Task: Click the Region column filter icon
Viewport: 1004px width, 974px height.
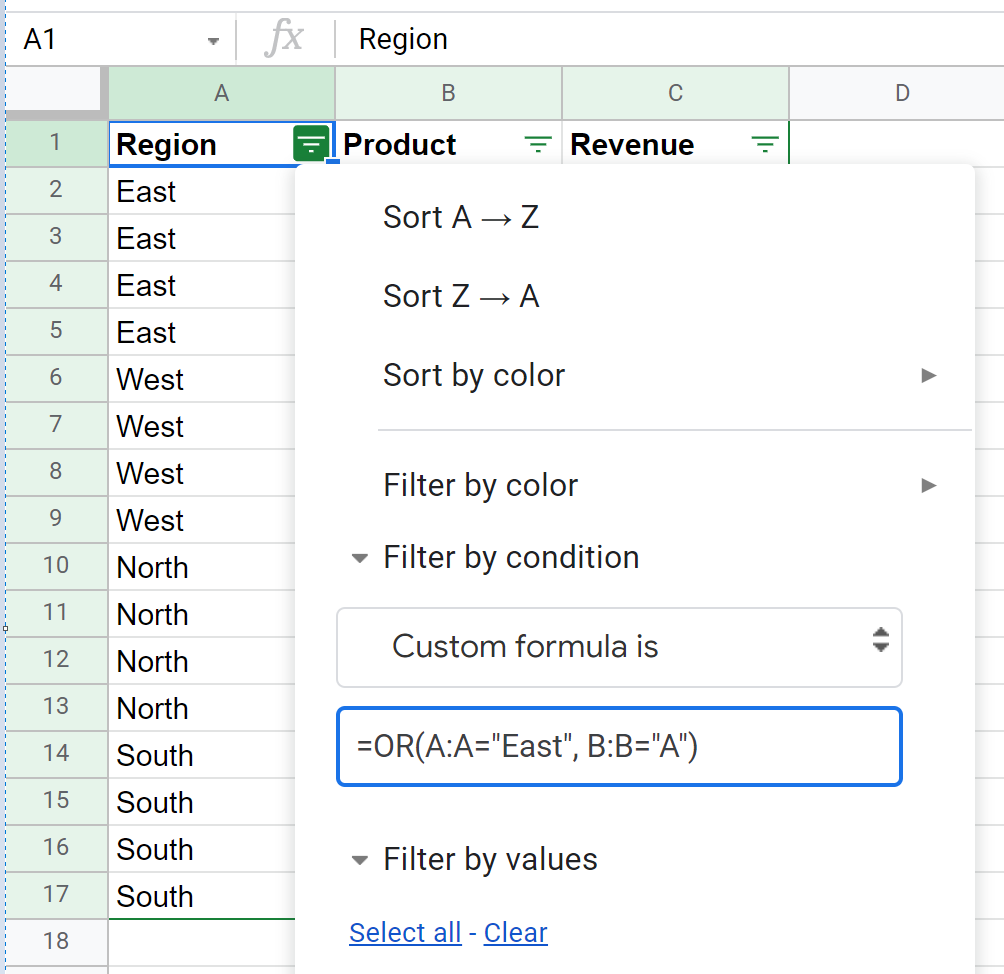Action: 311,145
